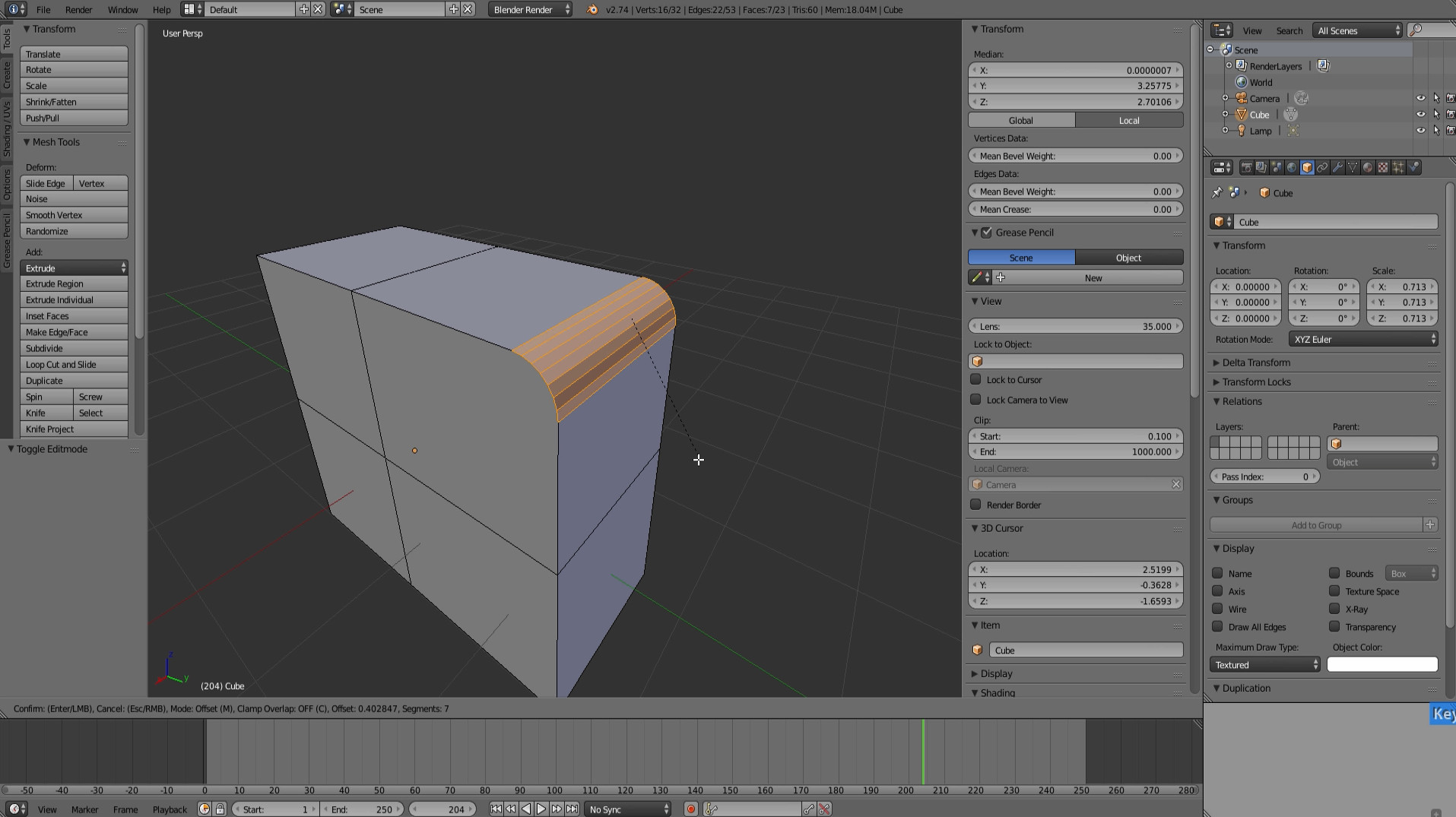Play the animation forward
Screen dimensions: 1456x817
click(x=541, y=809)
